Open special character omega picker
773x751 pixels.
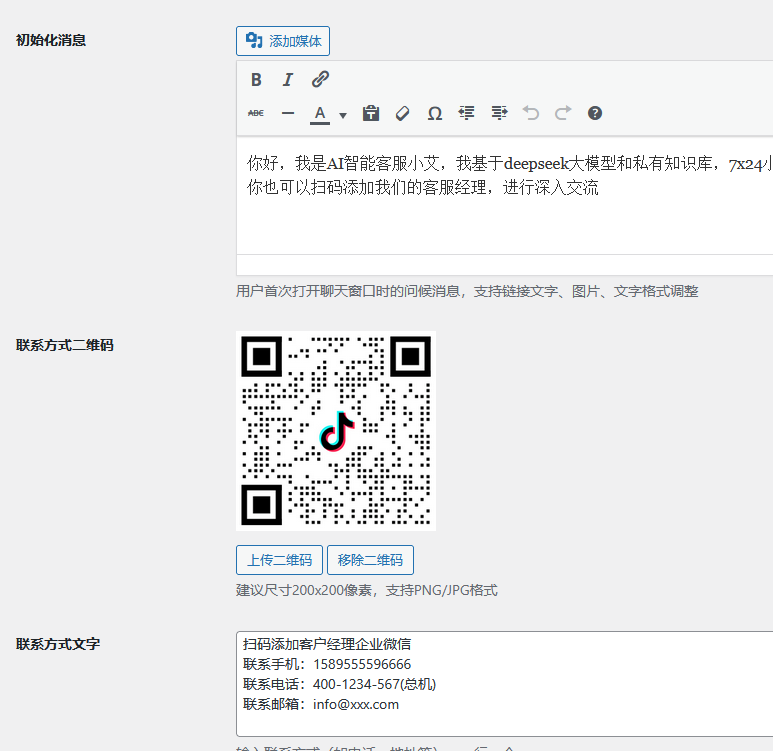[434, 113]
